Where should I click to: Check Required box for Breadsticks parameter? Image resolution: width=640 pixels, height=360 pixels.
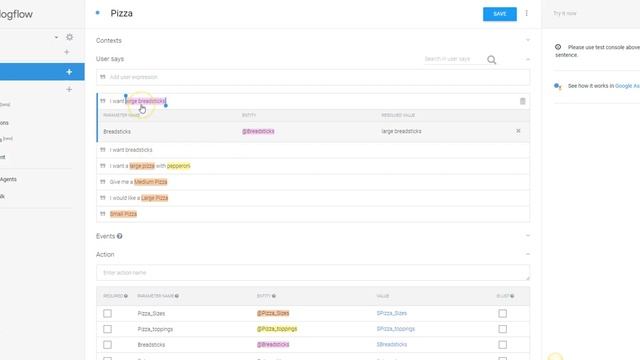107,345
